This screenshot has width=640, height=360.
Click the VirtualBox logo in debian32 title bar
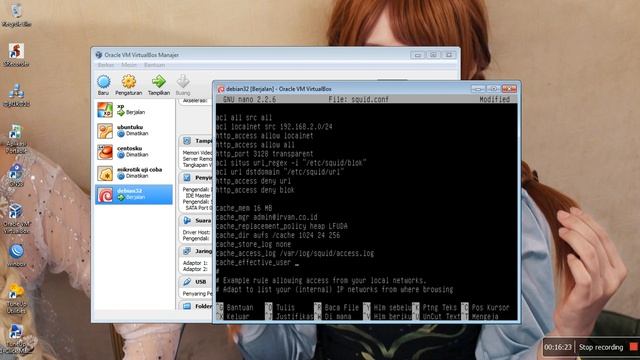tap(221, 89)
